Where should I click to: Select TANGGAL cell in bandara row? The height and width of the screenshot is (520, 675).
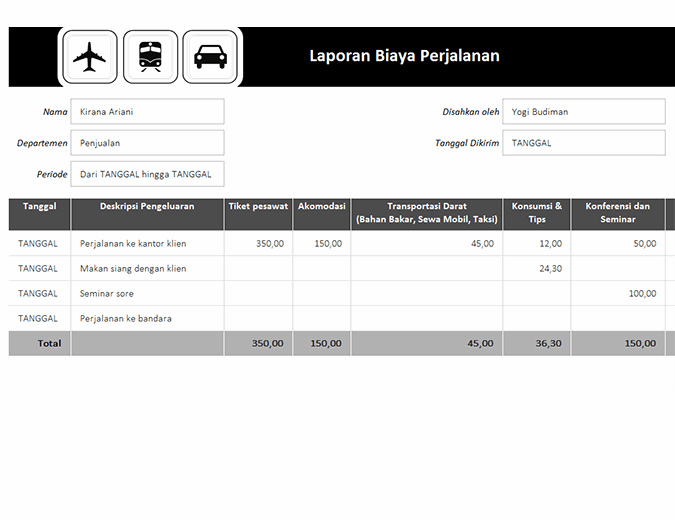[x=40, y=319]
